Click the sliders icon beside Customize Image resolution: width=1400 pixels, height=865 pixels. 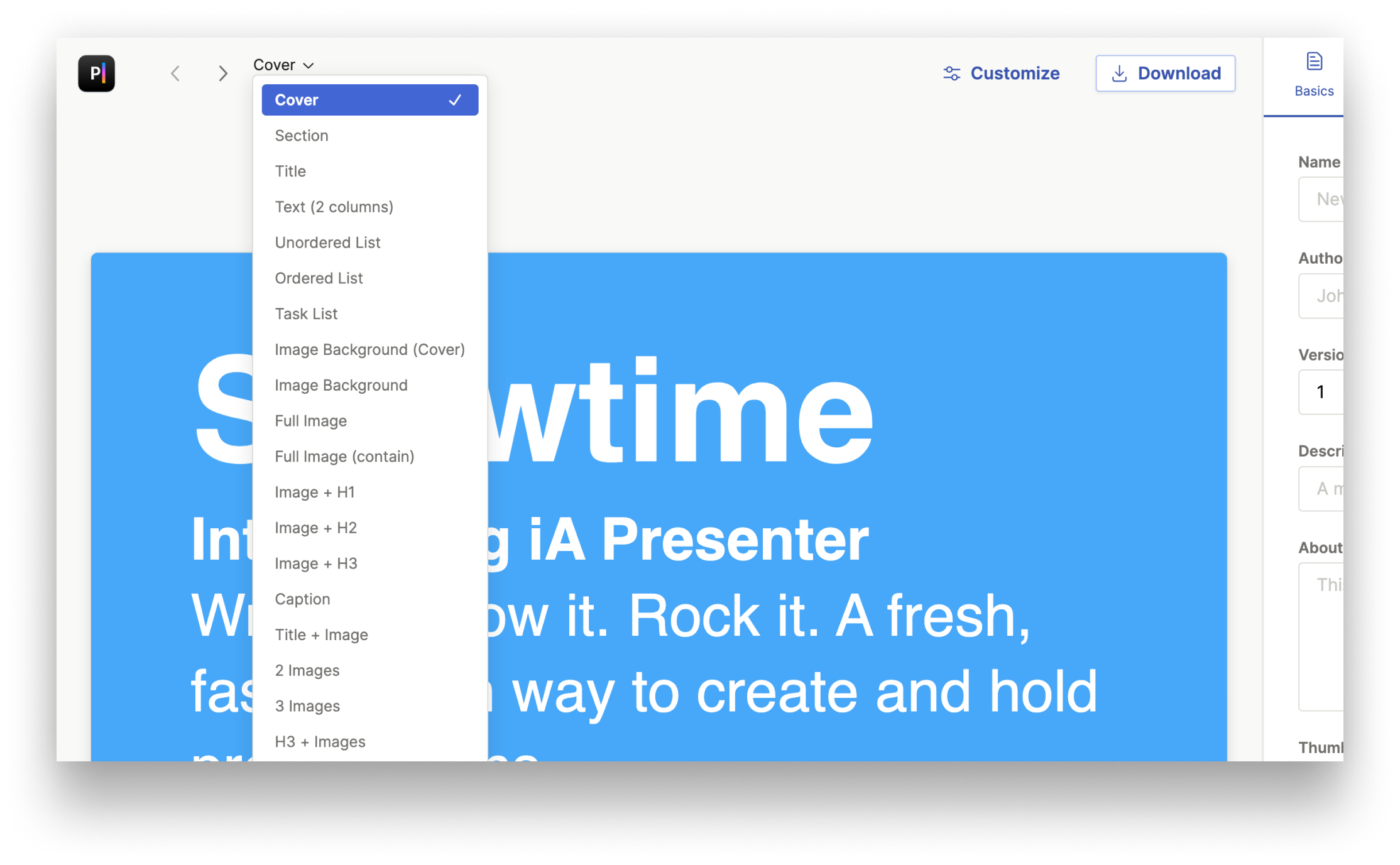click(951, 73)
